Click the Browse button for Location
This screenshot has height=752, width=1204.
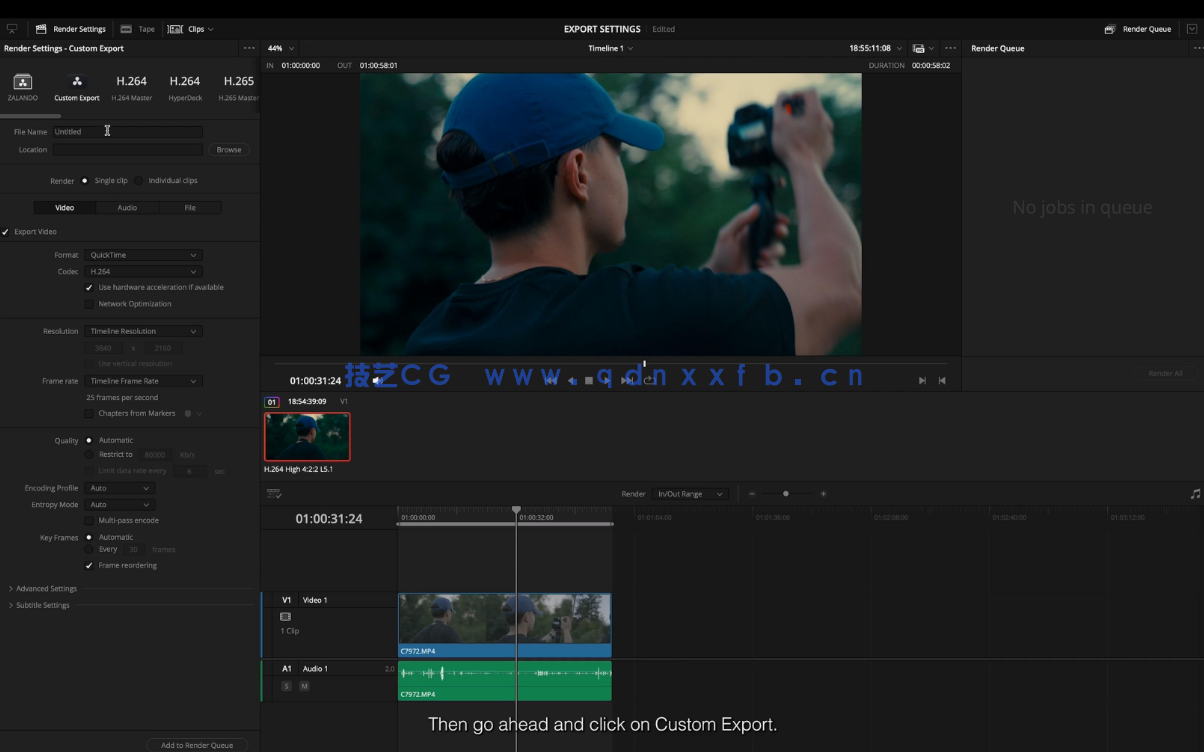pyautogui.click(x=229, y=149)
